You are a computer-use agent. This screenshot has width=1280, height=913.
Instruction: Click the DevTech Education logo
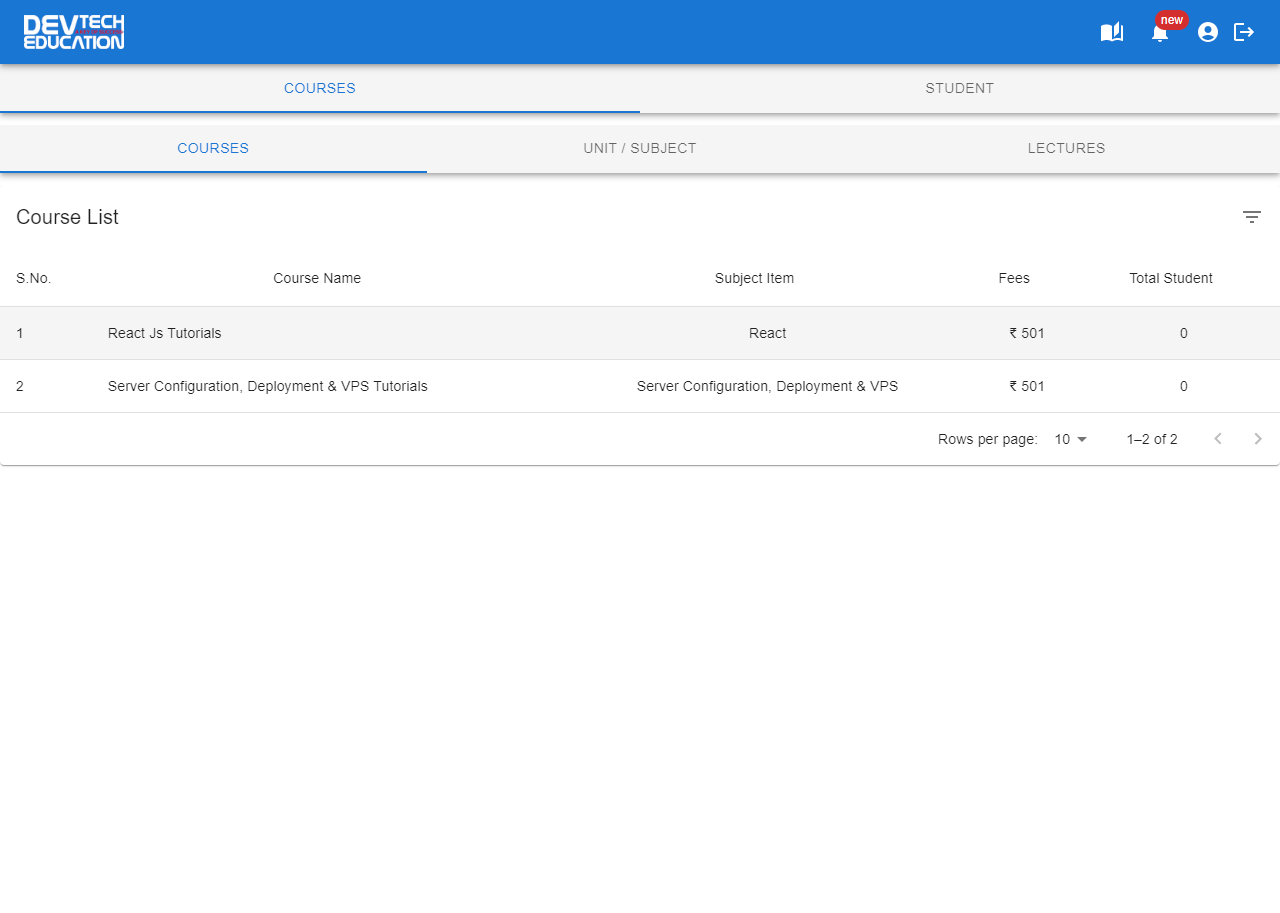pos(74,32)
